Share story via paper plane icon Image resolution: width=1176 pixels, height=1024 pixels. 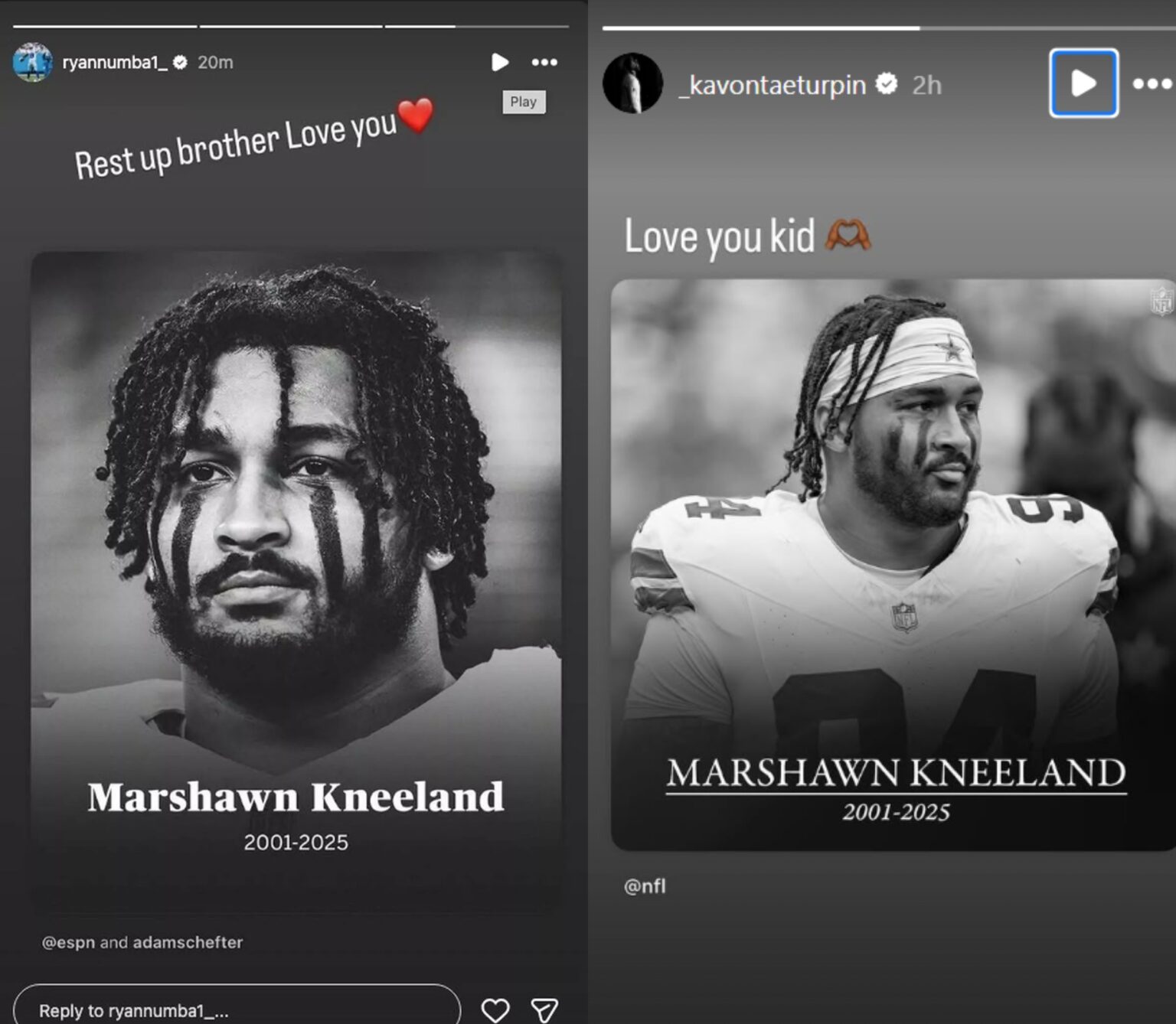tap(544, 1010)
